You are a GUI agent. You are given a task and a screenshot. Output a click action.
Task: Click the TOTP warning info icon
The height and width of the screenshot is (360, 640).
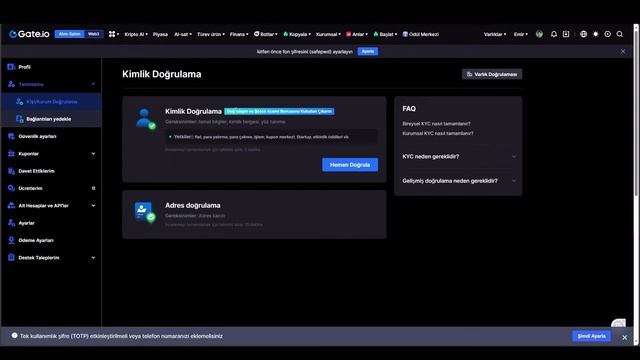pyautogui.click(x=15, y=336)
